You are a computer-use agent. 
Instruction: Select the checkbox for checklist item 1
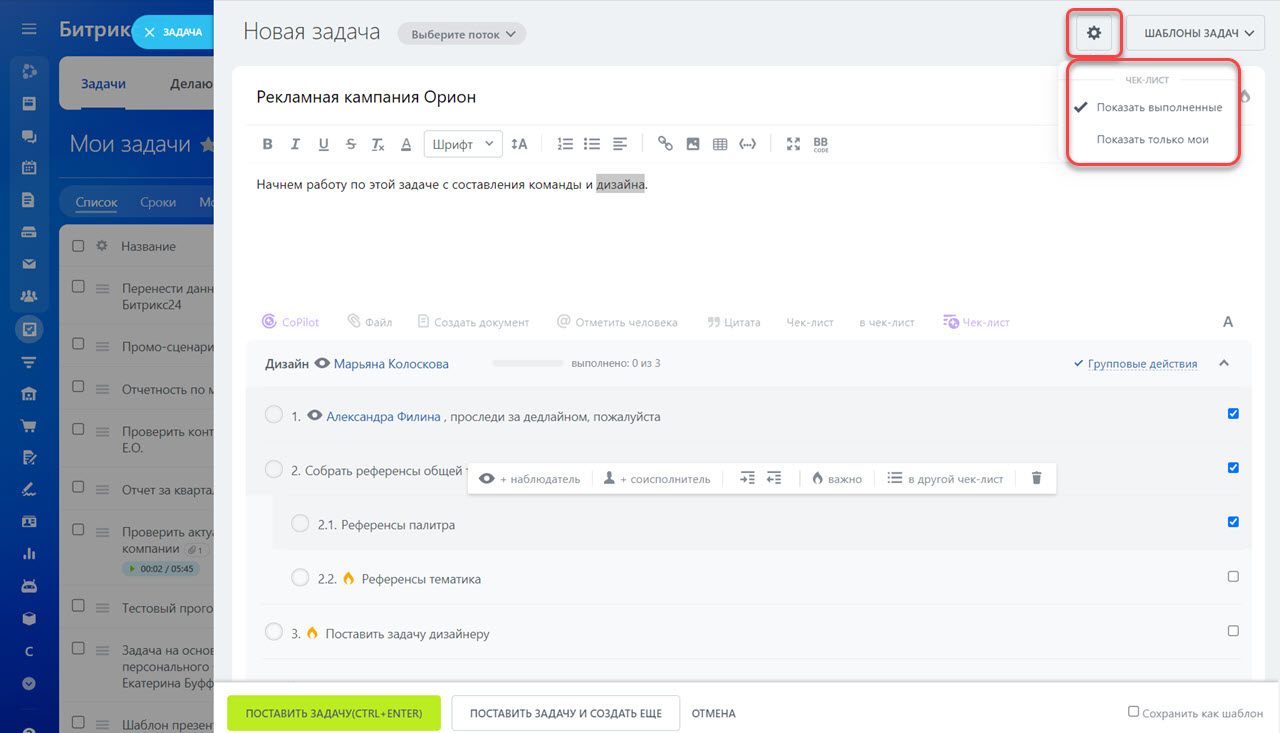pyautogui.click(x=1233, y=413)
